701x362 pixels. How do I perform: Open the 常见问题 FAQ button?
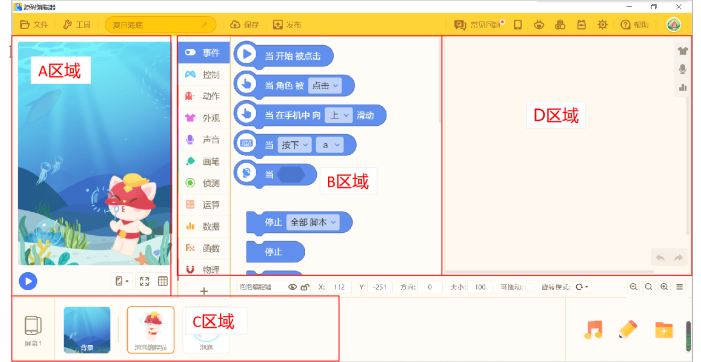pos(479,25)
